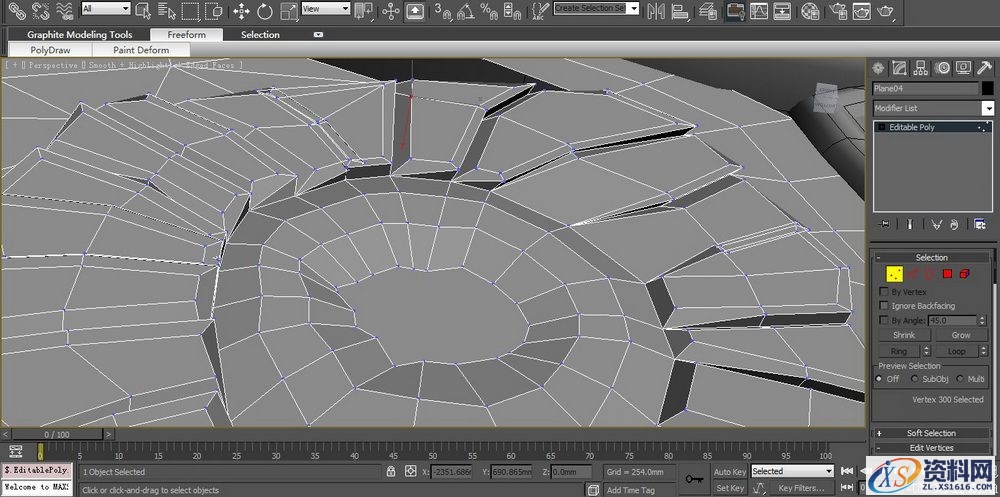Open Select by Name list icon
This screenshot has height=497, width=1000.
(x=166, y=10)
